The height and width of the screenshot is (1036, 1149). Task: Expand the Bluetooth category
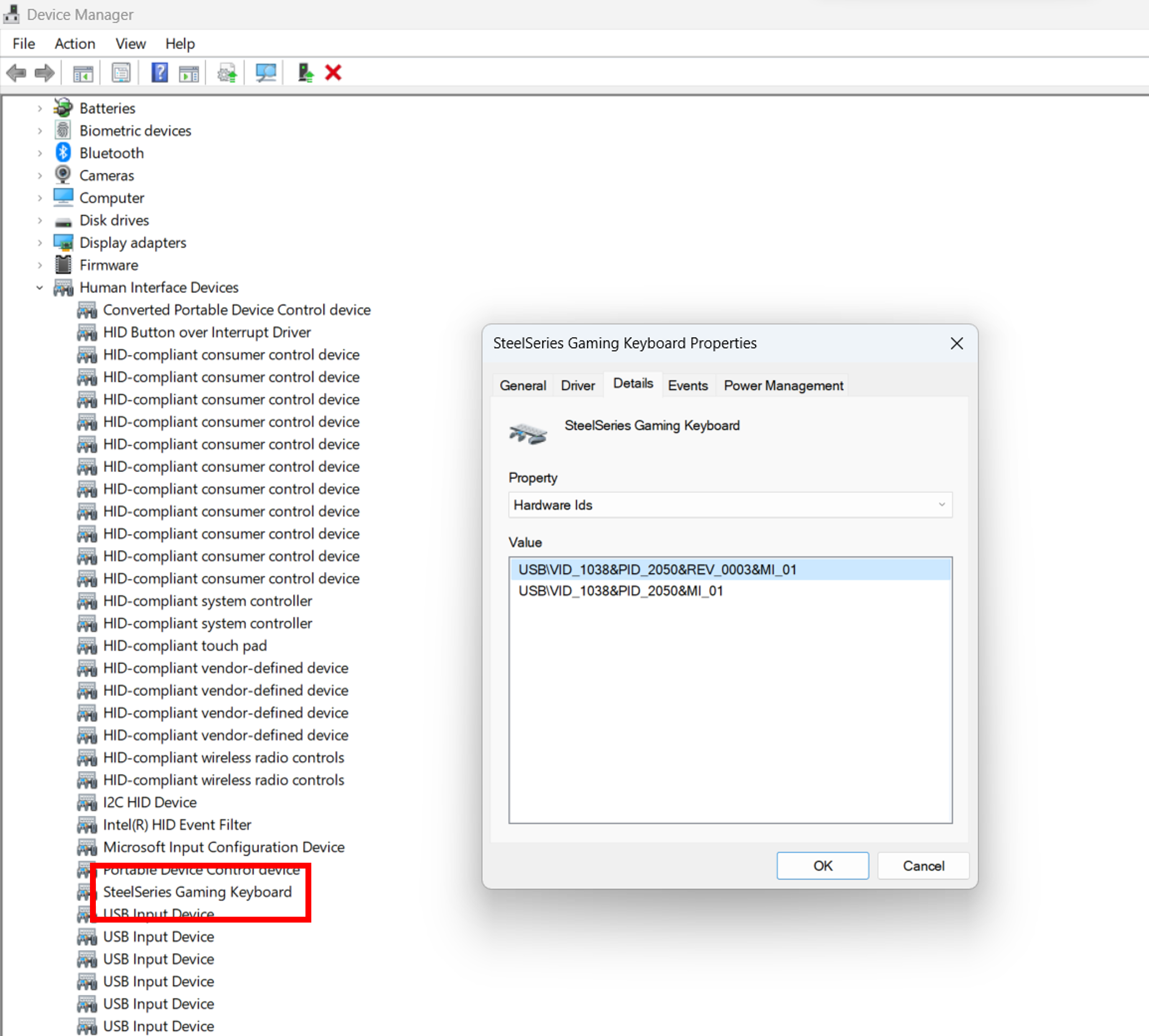(x=39, y=153)
